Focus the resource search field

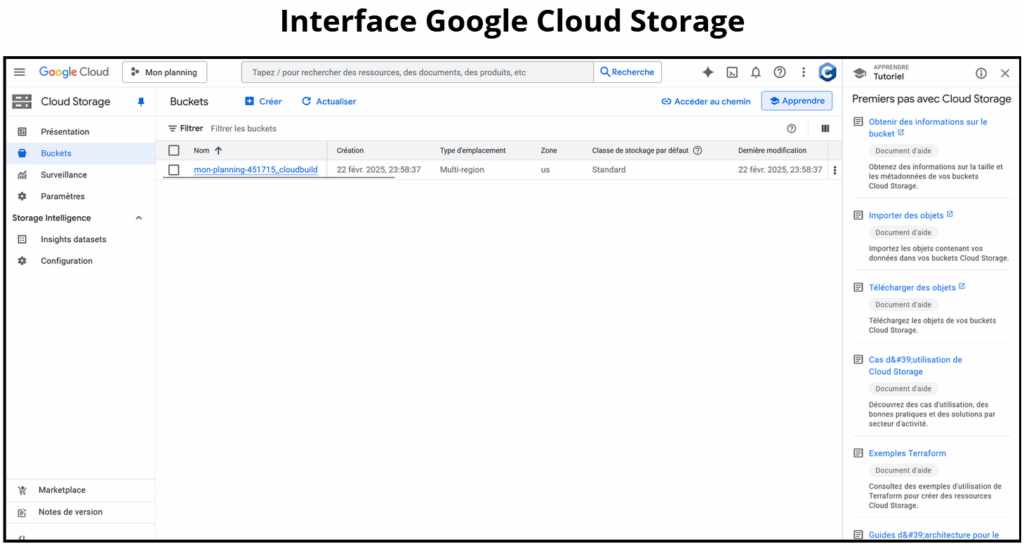pyautogui.click(x=417, y=72)
